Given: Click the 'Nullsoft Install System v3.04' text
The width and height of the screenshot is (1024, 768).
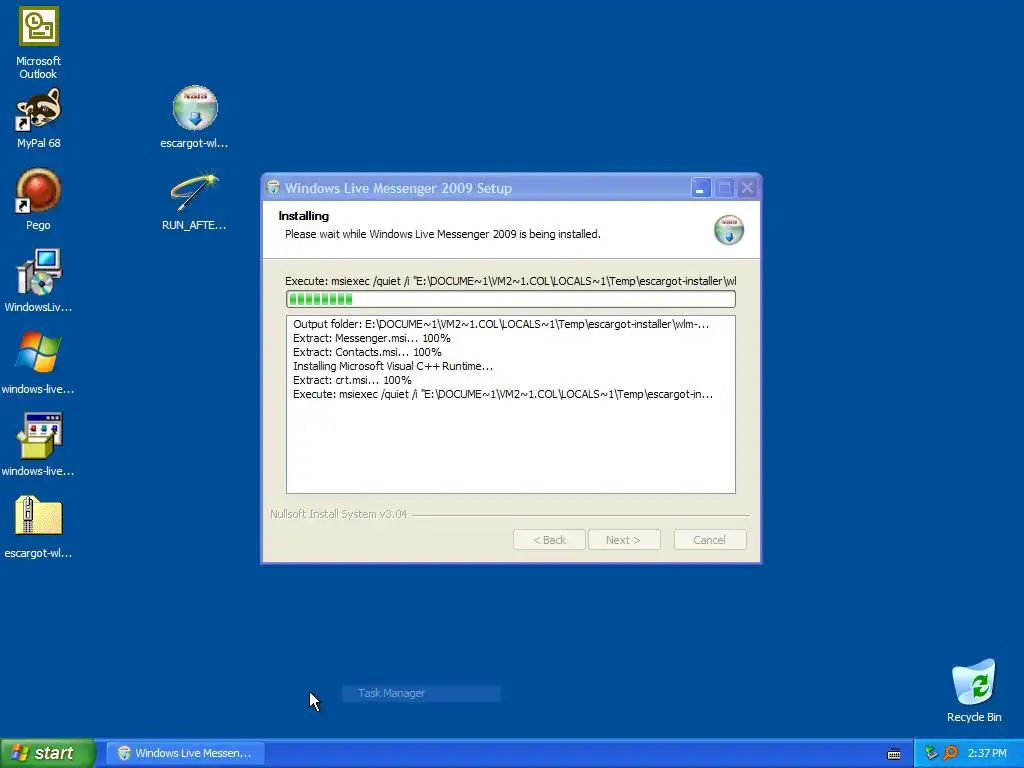Looking at the screenshot, I should pyautogui.click(x=338, y=514).
